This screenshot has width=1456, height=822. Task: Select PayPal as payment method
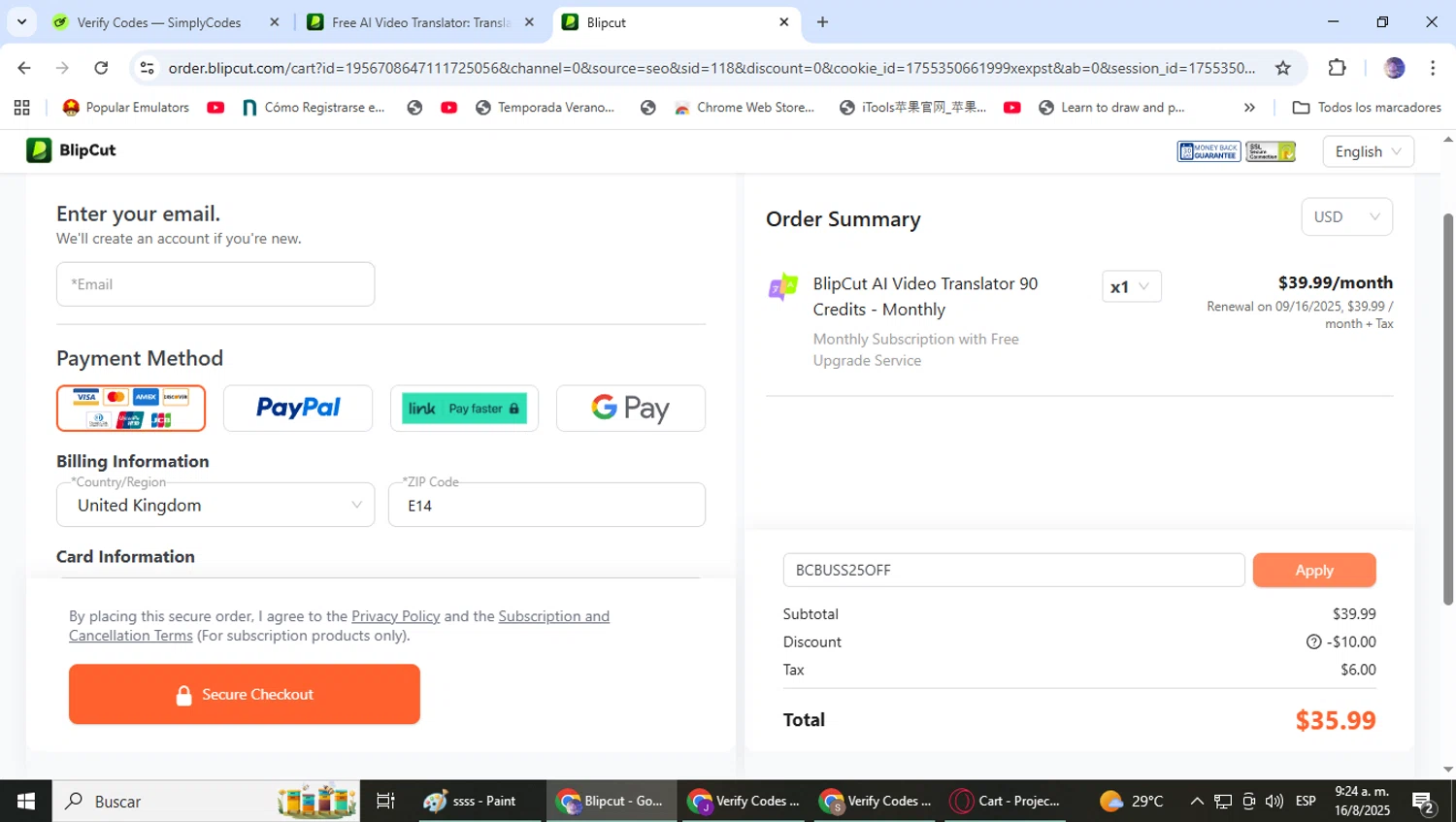click(298, 409)
